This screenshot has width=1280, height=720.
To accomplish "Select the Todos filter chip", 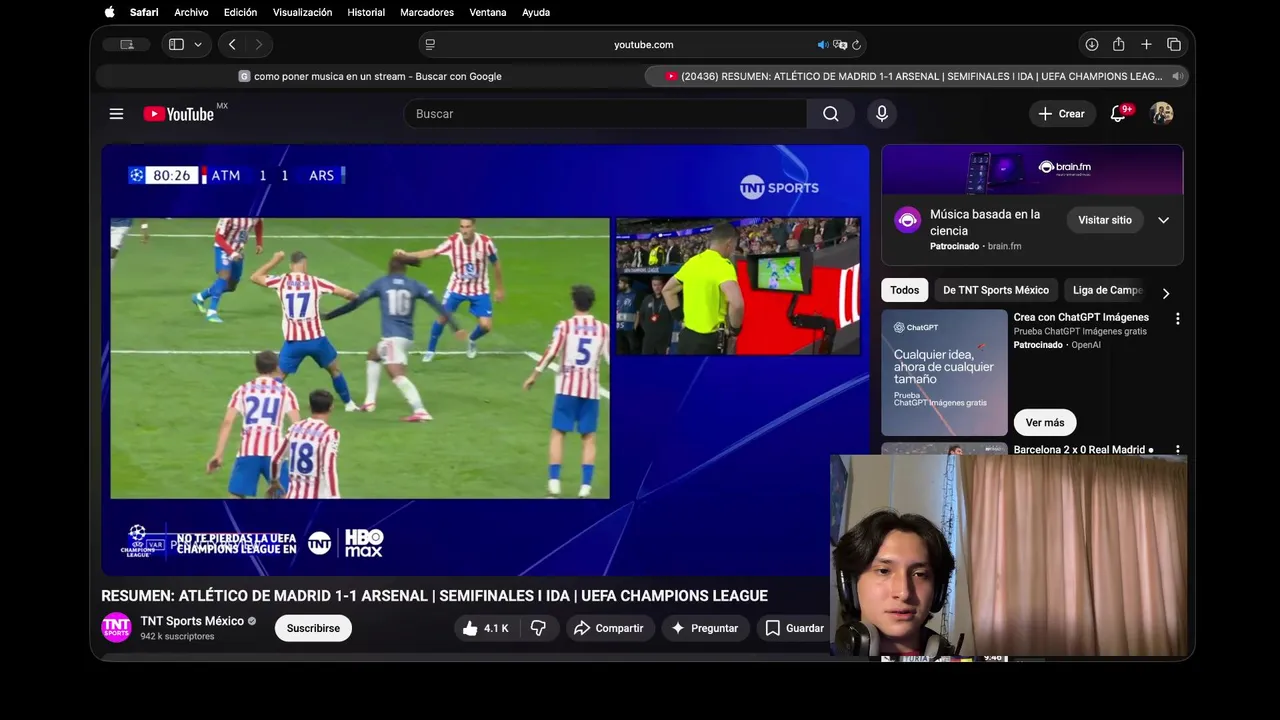I will pos(905,290).
